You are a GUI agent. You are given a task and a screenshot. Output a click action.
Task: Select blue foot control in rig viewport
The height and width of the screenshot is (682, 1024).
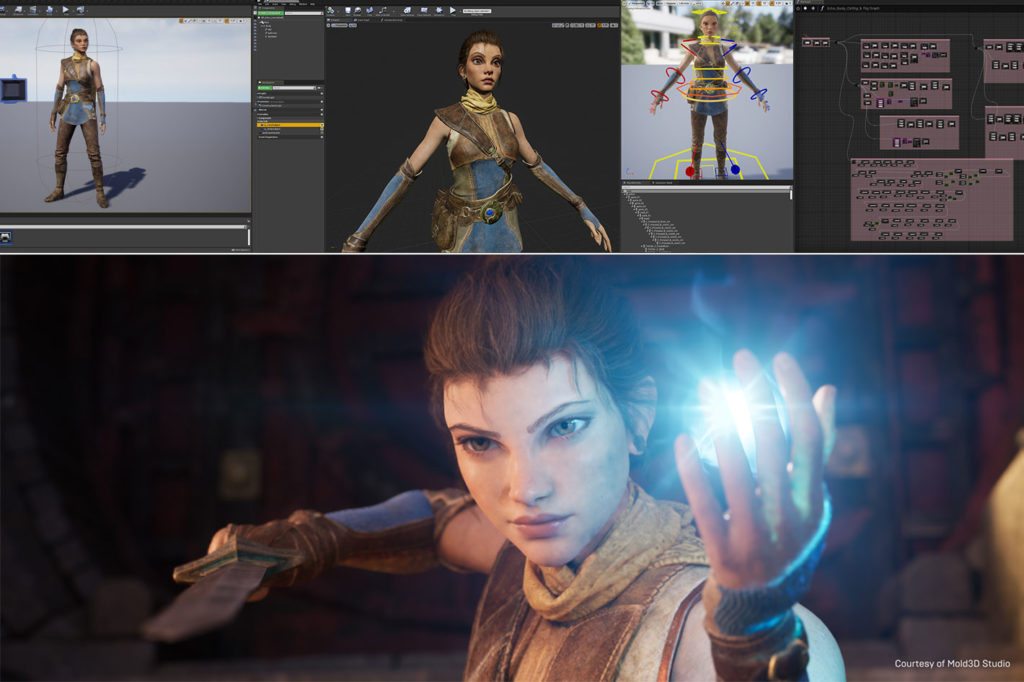735,170
